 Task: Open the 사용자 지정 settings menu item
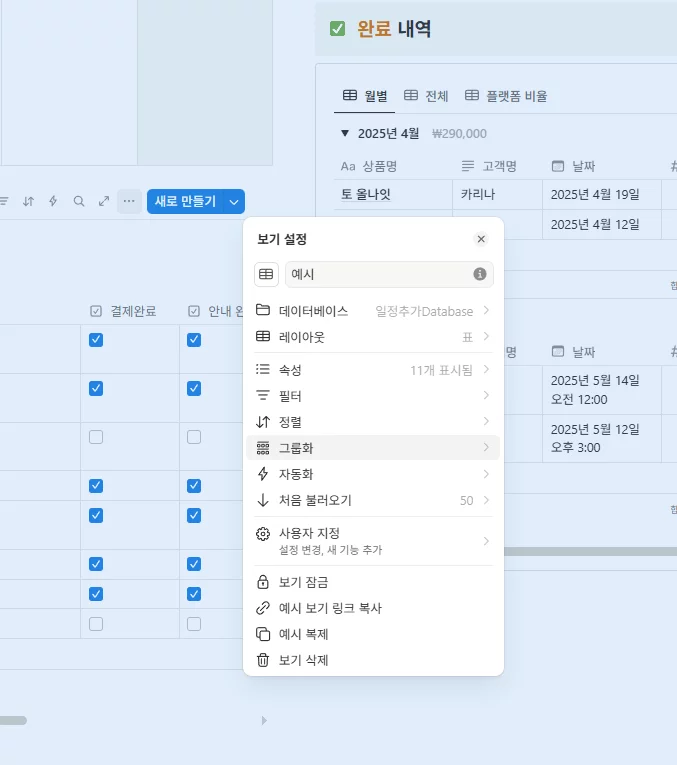pos(373,541)
